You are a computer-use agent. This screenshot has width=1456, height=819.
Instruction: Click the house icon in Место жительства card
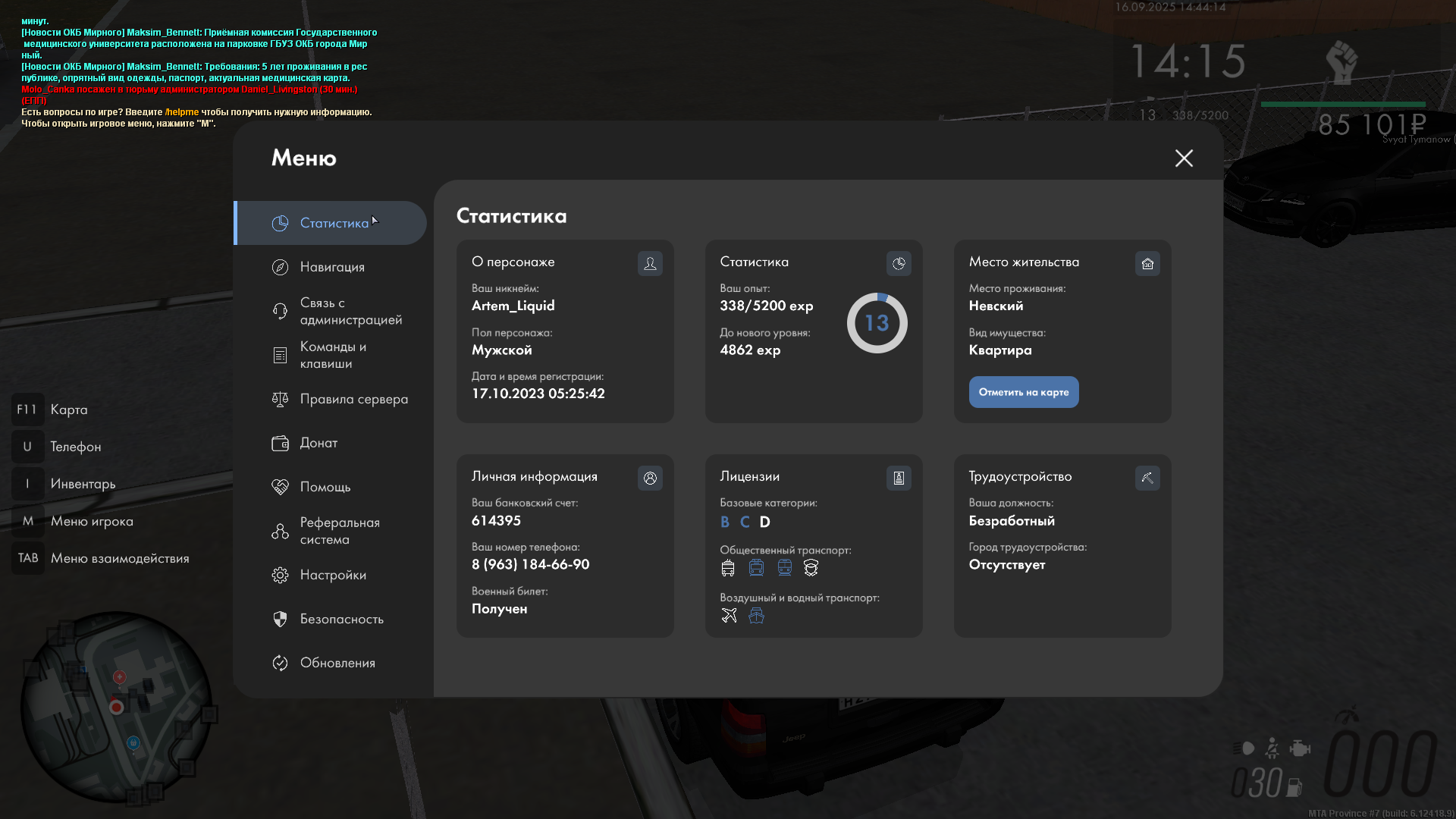pyautogui.click(x=1147, y=263)
